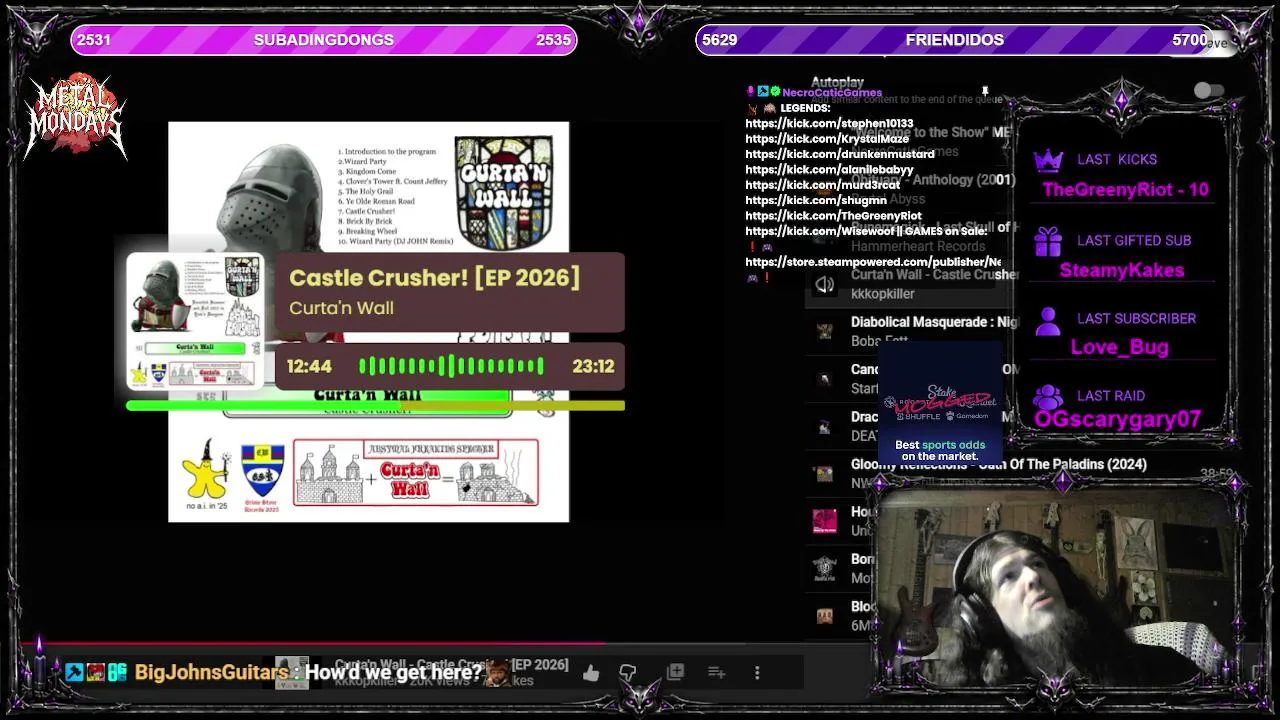This screenshot has height=720, width=1280.
Task: Click the green verified badge next to NecroCaticGames
Action: (x=775, y=92)
